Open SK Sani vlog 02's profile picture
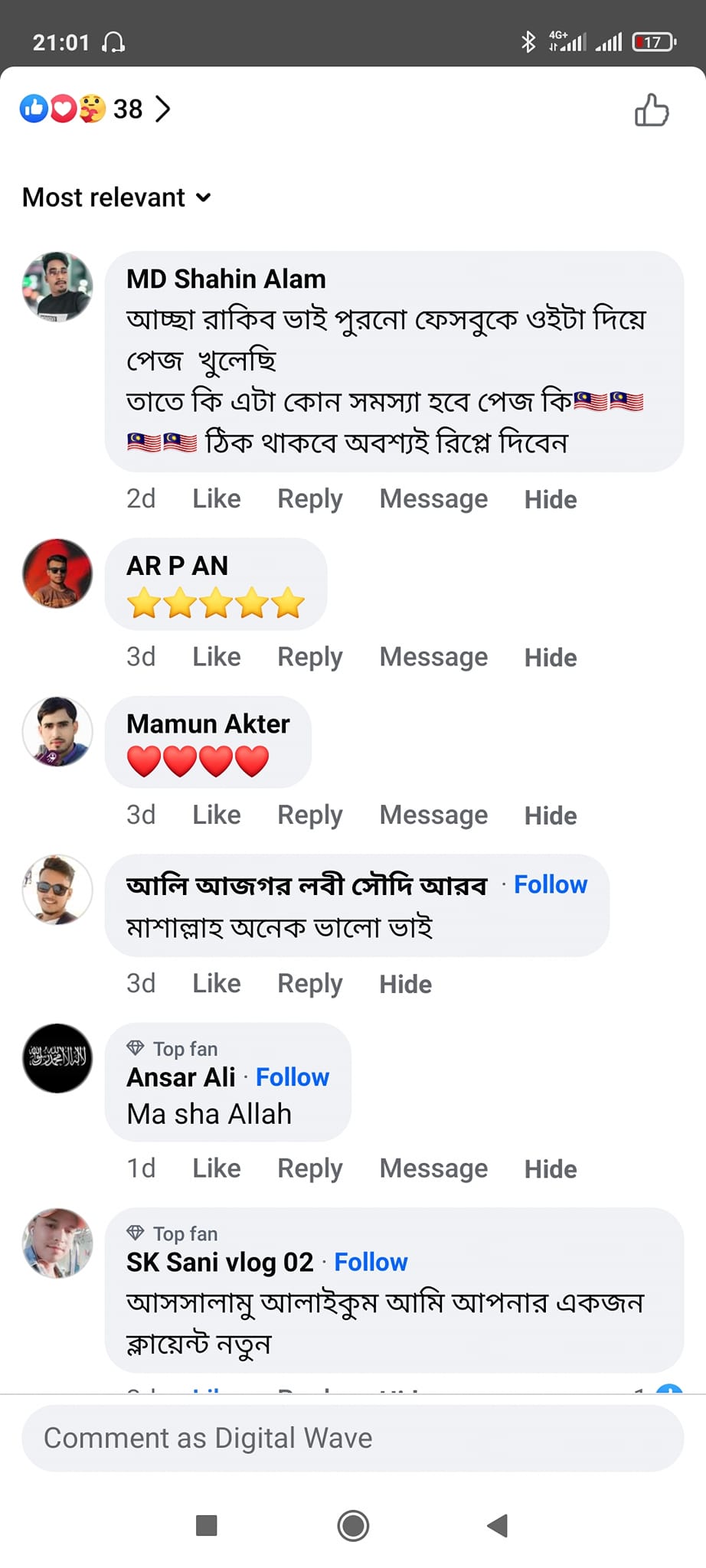Screen dimensions: 706x1568 tap(57, 1243)
